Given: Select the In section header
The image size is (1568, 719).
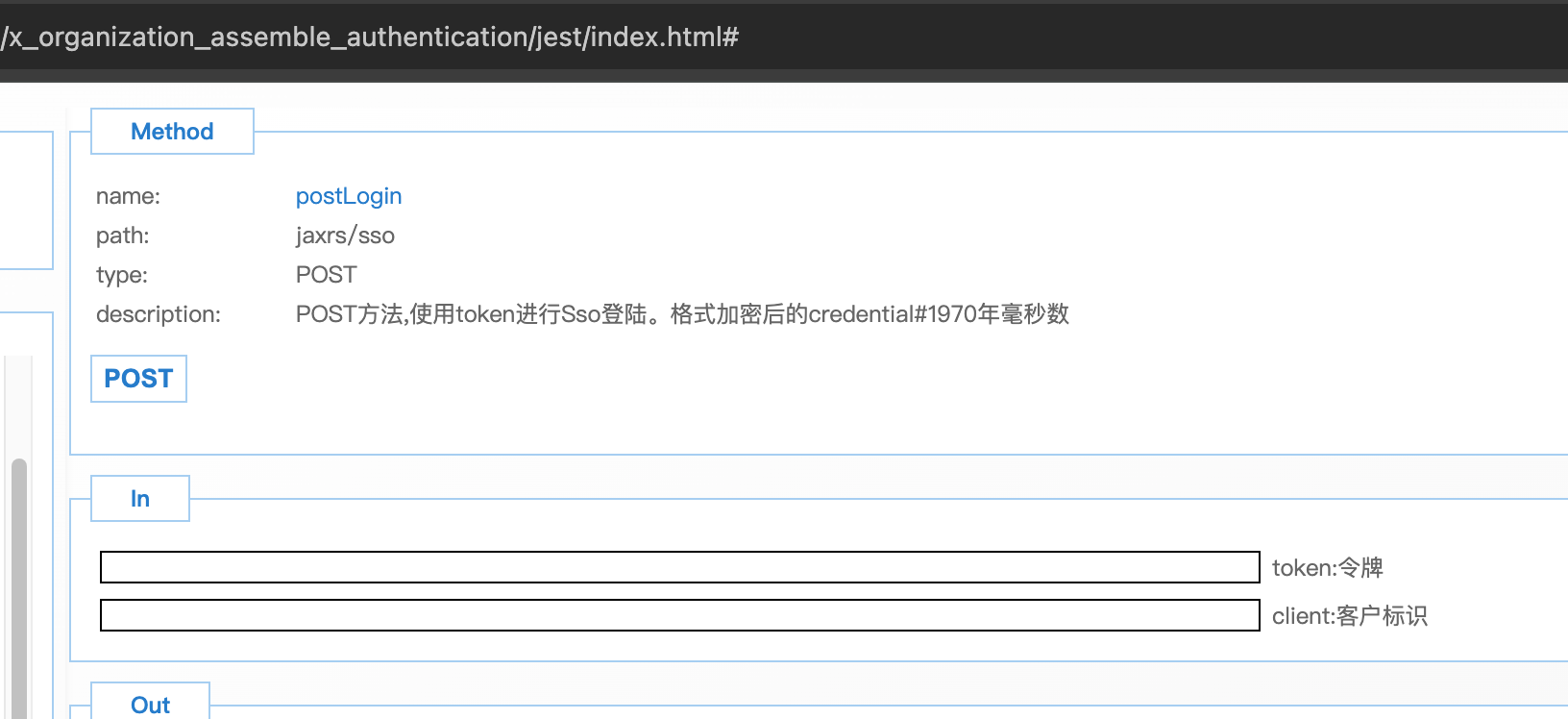Looking at the screenshot, I should tap(140, 499).
